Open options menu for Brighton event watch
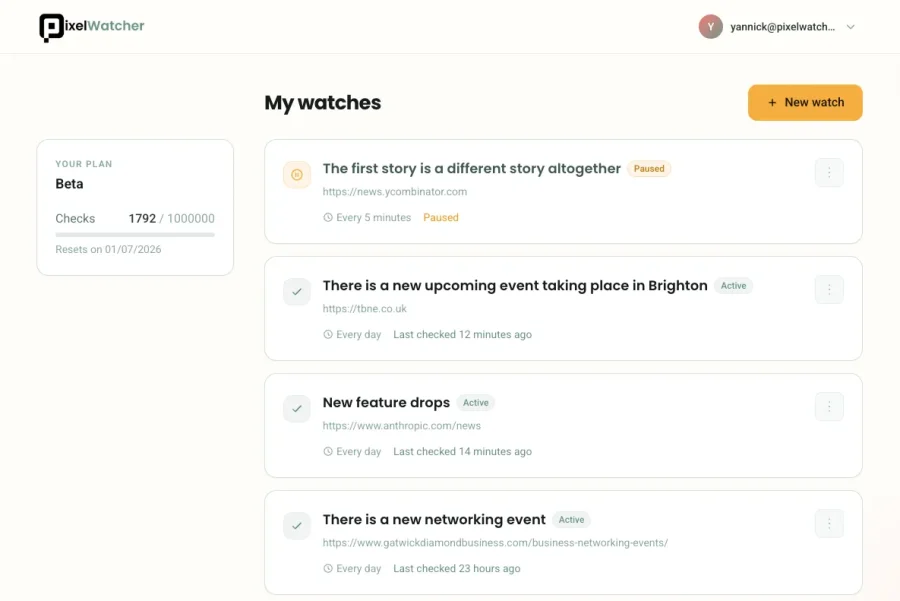The width and height of the screenshot is (900, 601). click(x=829, y=290)
